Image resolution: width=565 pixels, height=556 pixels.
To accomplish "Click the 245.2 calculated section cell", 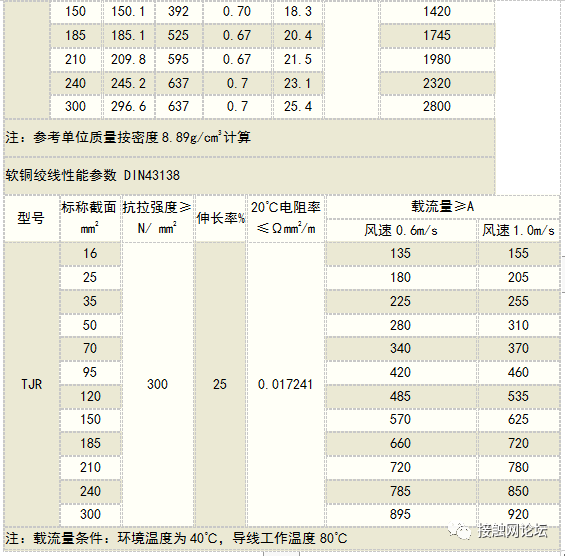I will click(x=129, y=83).
